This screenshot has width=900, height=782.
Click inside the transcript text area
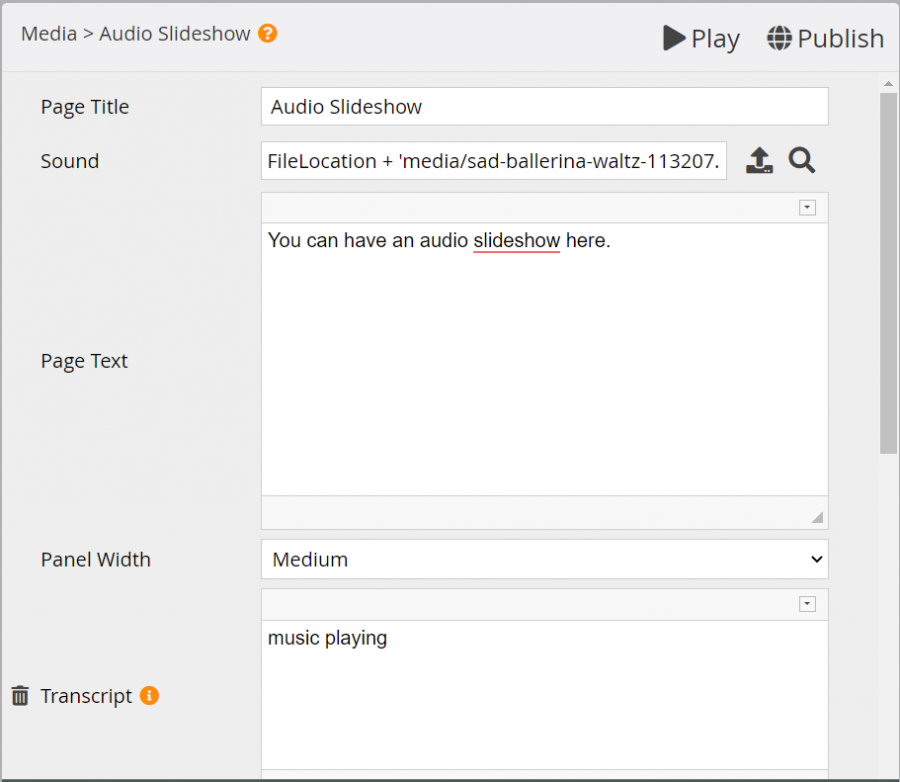544,680
